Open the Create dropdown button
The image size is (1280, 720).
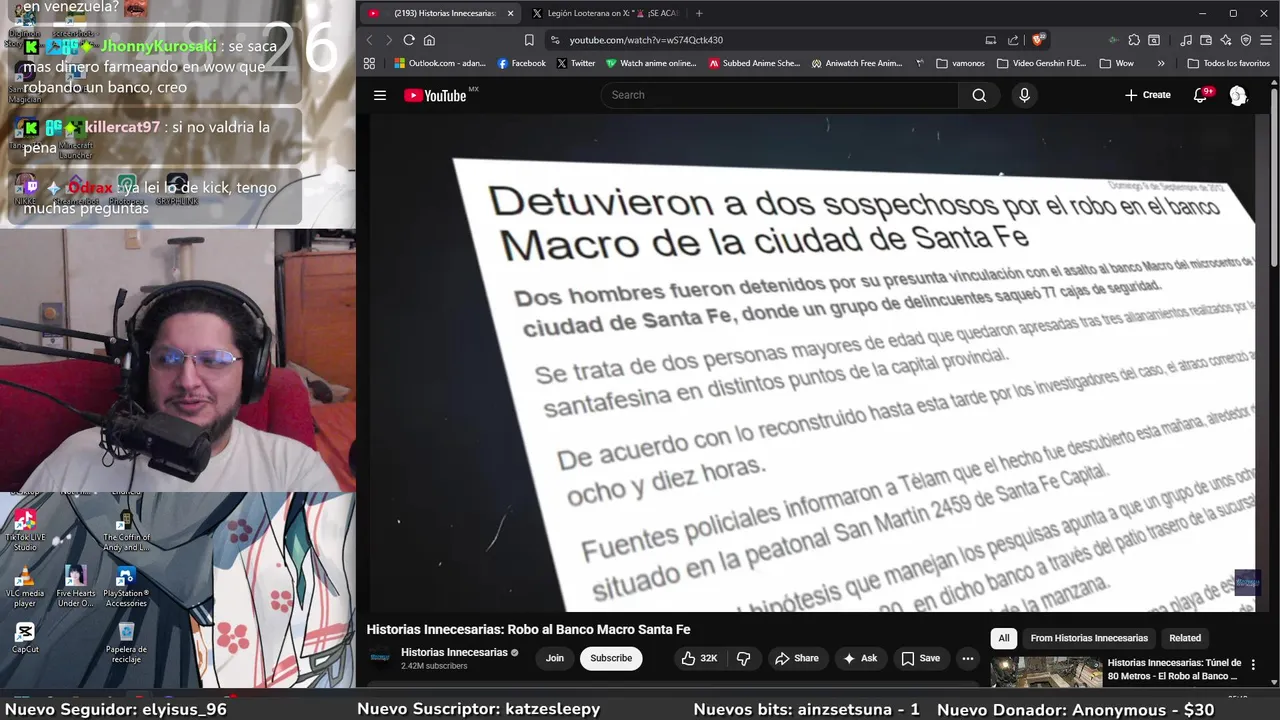click(x=1147, y=95)
